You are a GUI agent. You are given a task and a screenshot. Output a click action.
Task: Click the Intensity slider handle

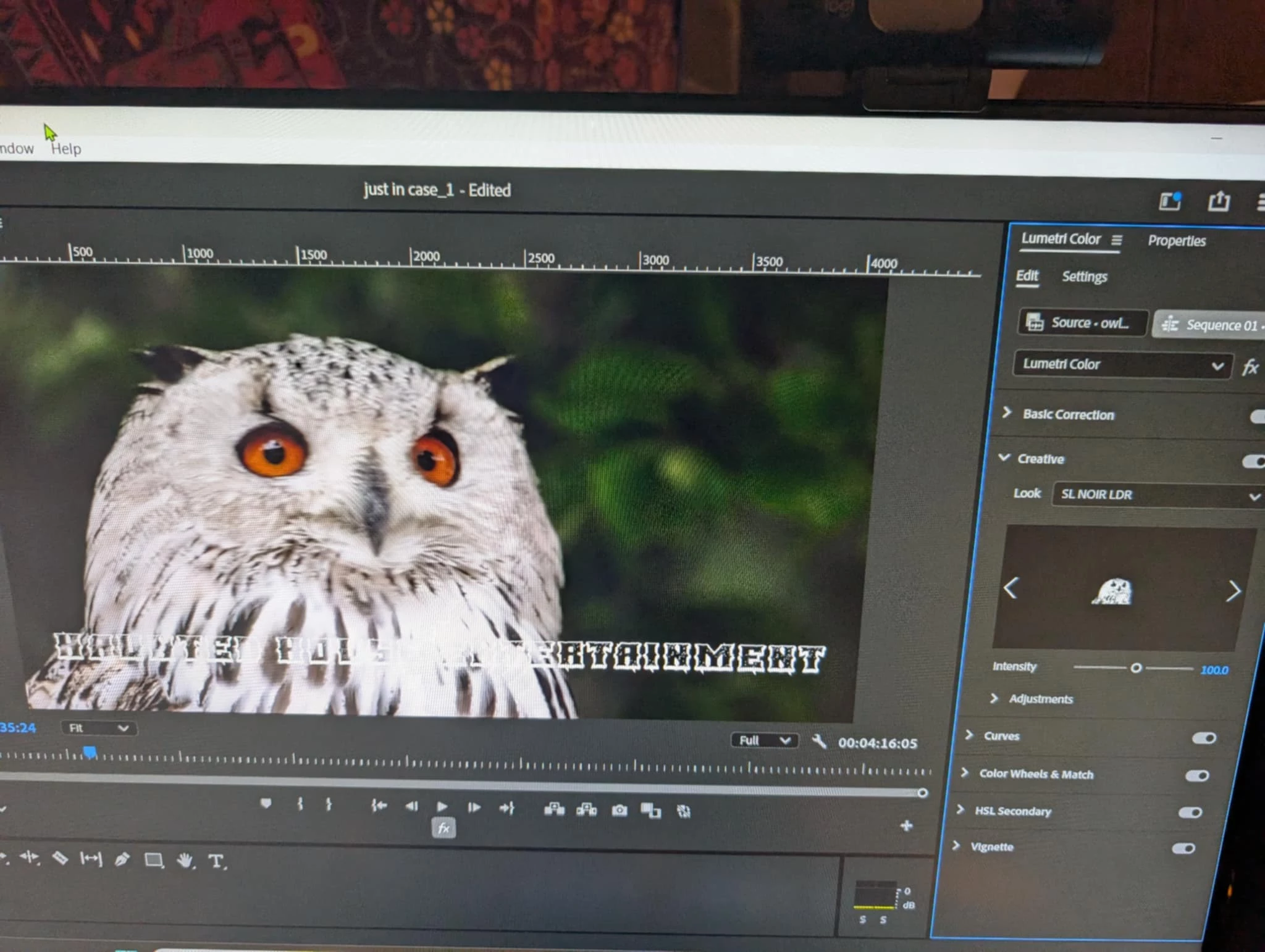[x=1135, y=668]
